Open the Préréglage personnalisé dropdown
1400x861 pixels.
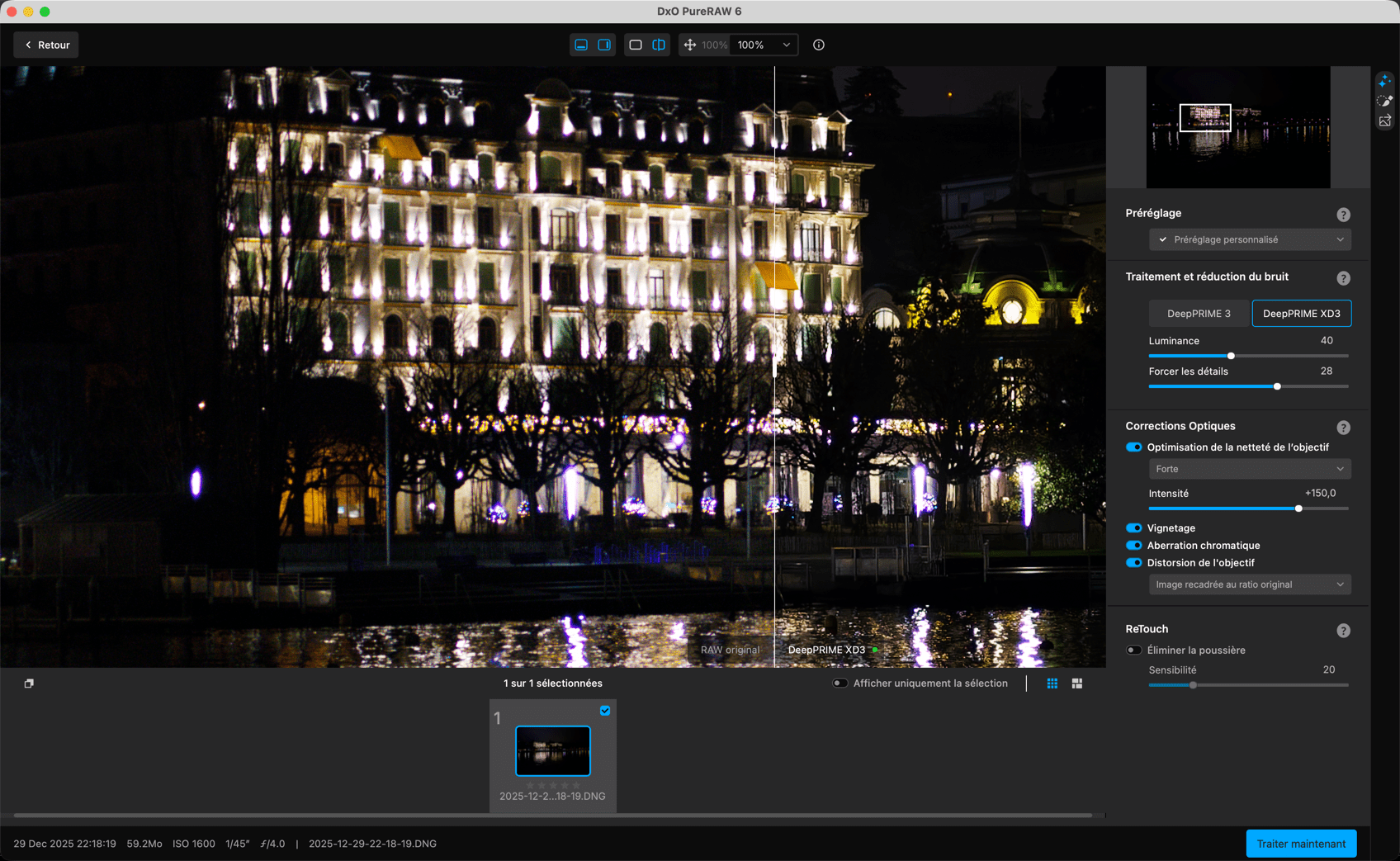tap(1250, 239)
